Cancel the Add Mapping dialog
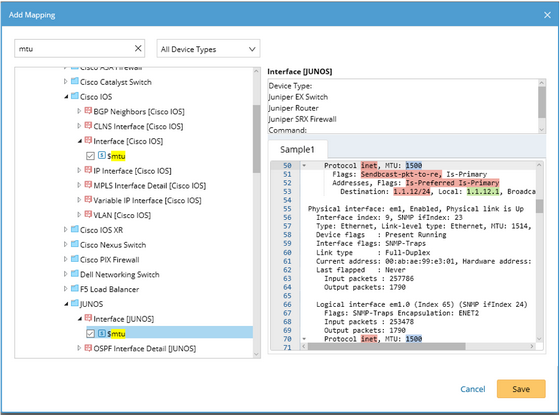Screen dimensions: 560x415 pyautogui.click(x=472, y=389)
